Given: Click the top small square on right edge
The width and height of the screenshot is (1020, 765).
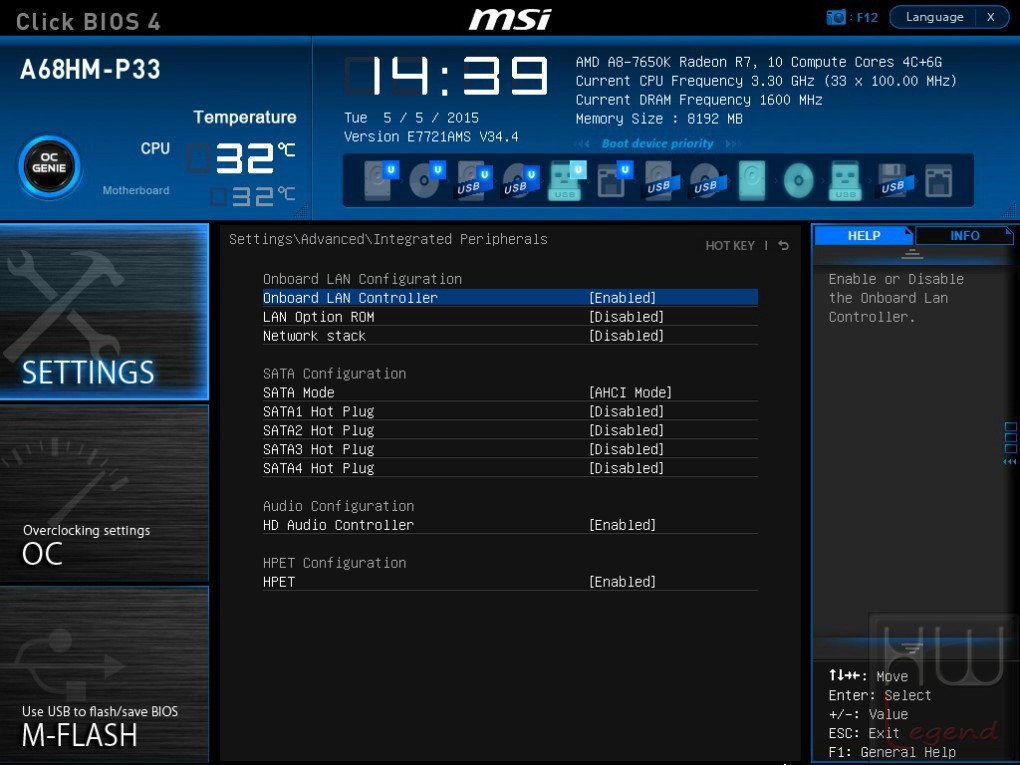Looking at the screenshot, I should coord(1010,427).
